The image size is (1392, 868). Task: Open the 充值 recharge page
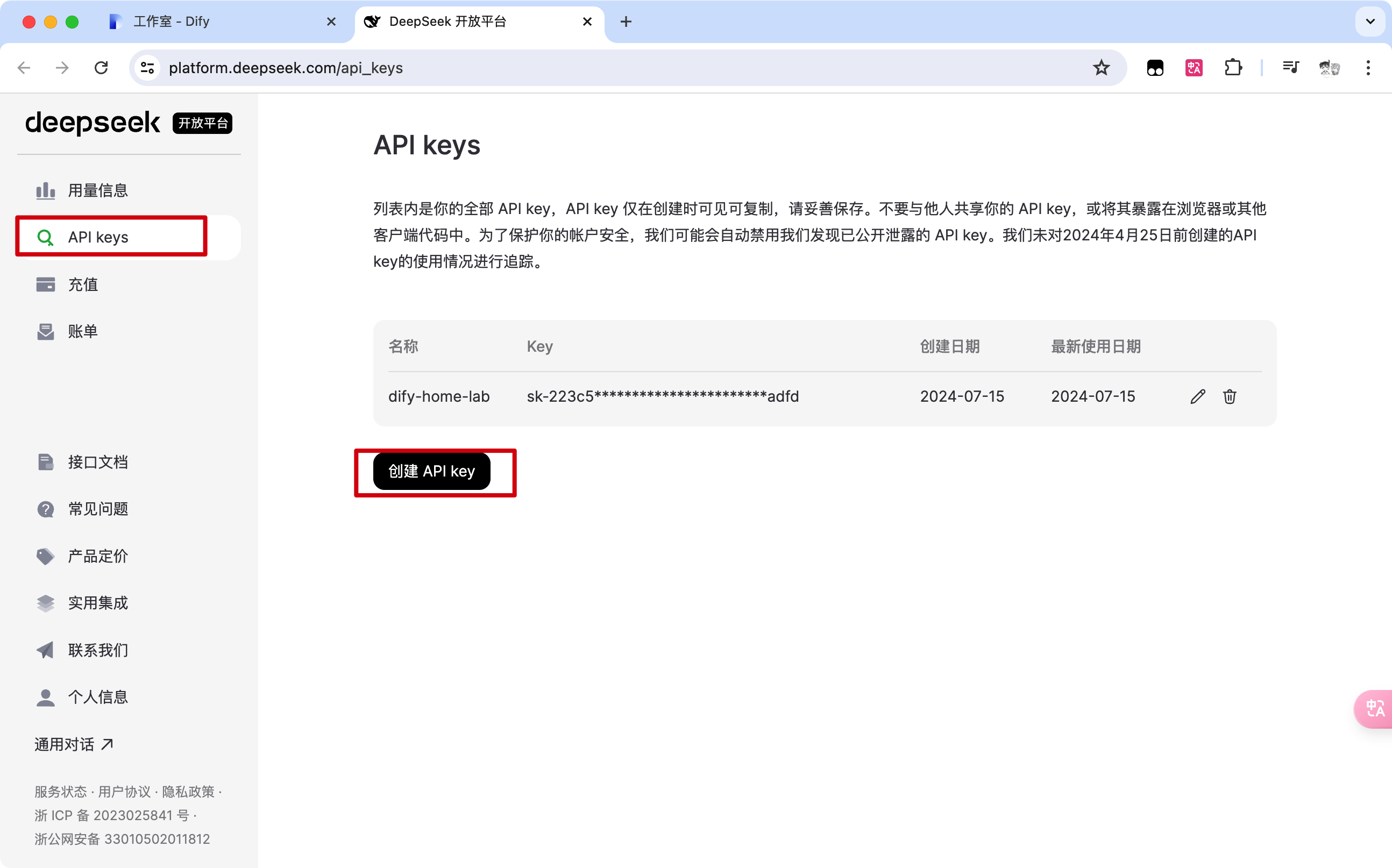pos(83,284)
